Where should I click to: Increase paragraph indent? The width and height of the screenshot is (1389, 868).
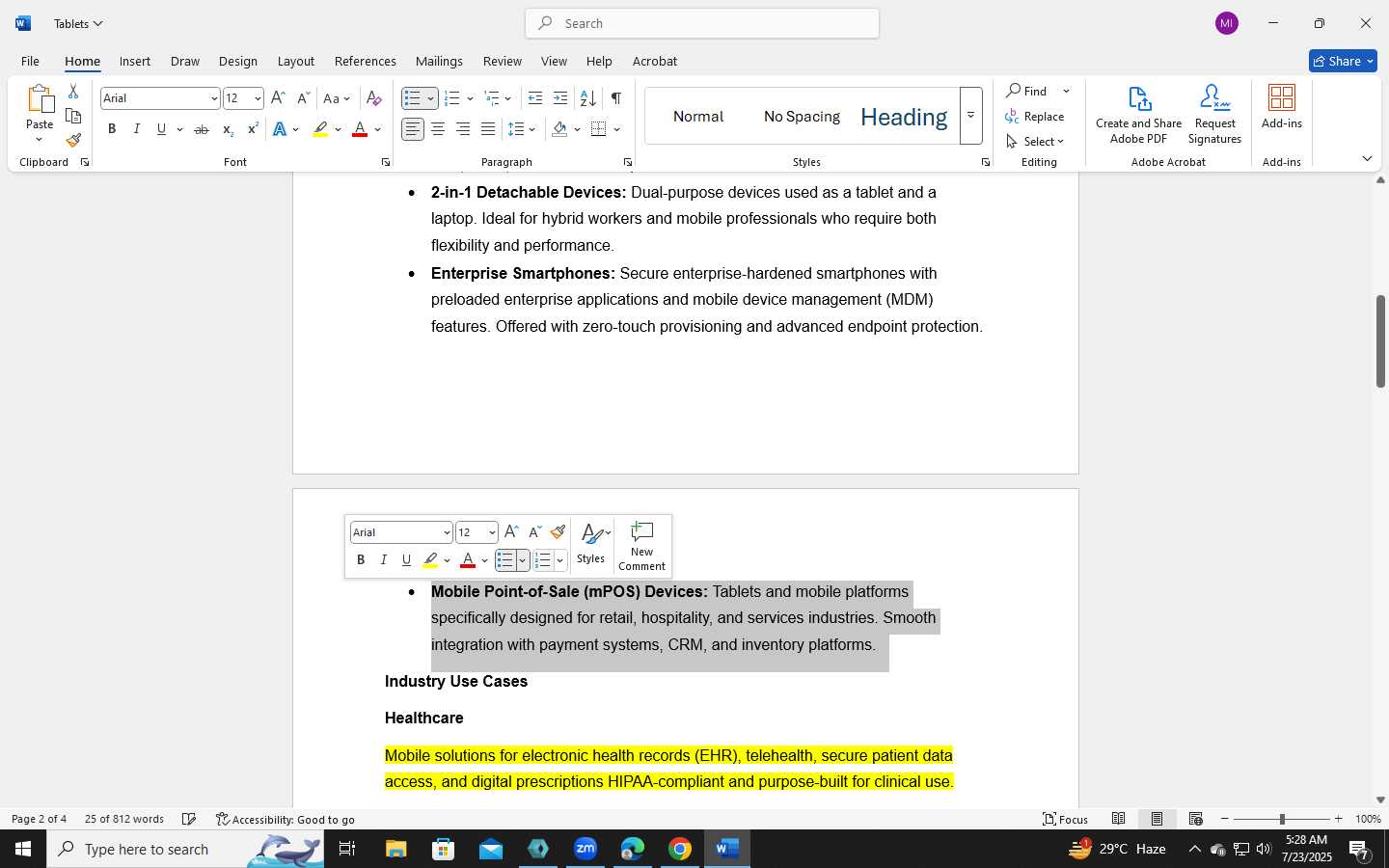[x=560, y=98]
